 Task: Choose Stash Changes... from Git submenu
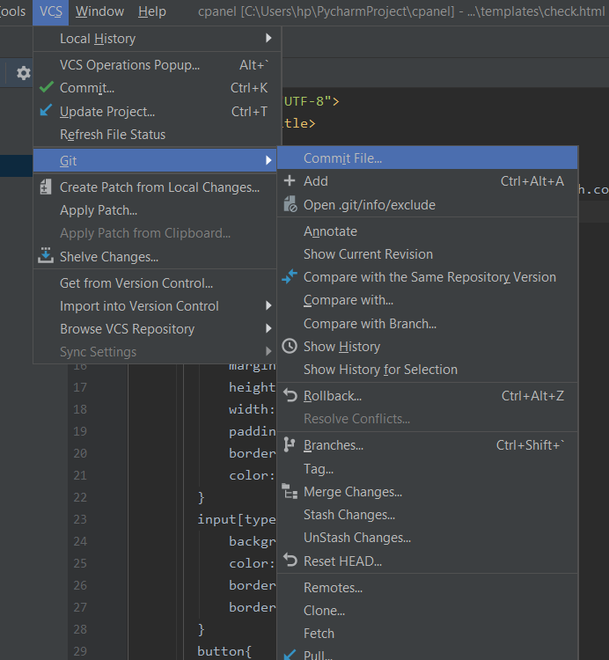click(x=349, y=515)
